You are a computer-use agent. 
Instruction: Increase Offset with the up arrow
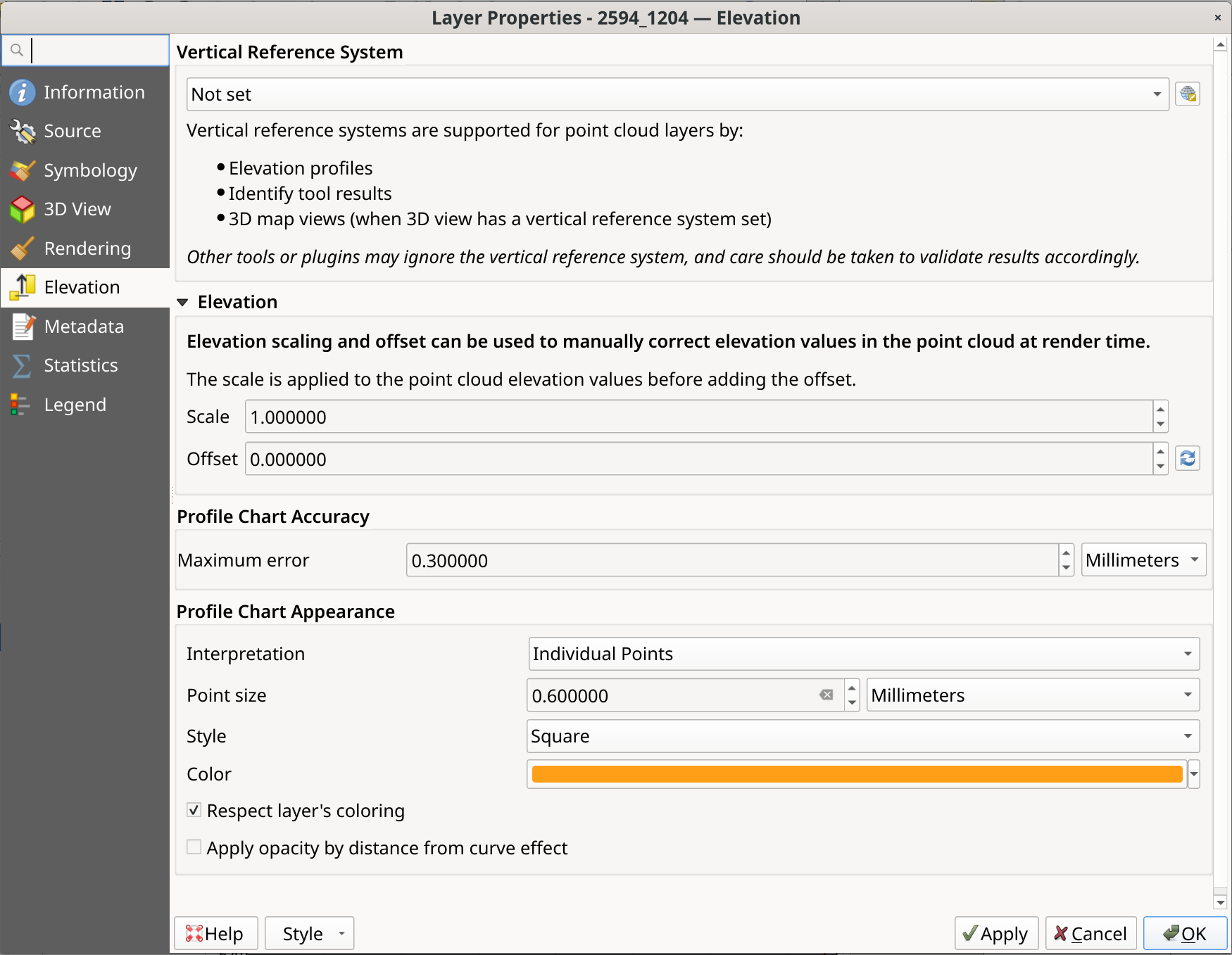1161,451
